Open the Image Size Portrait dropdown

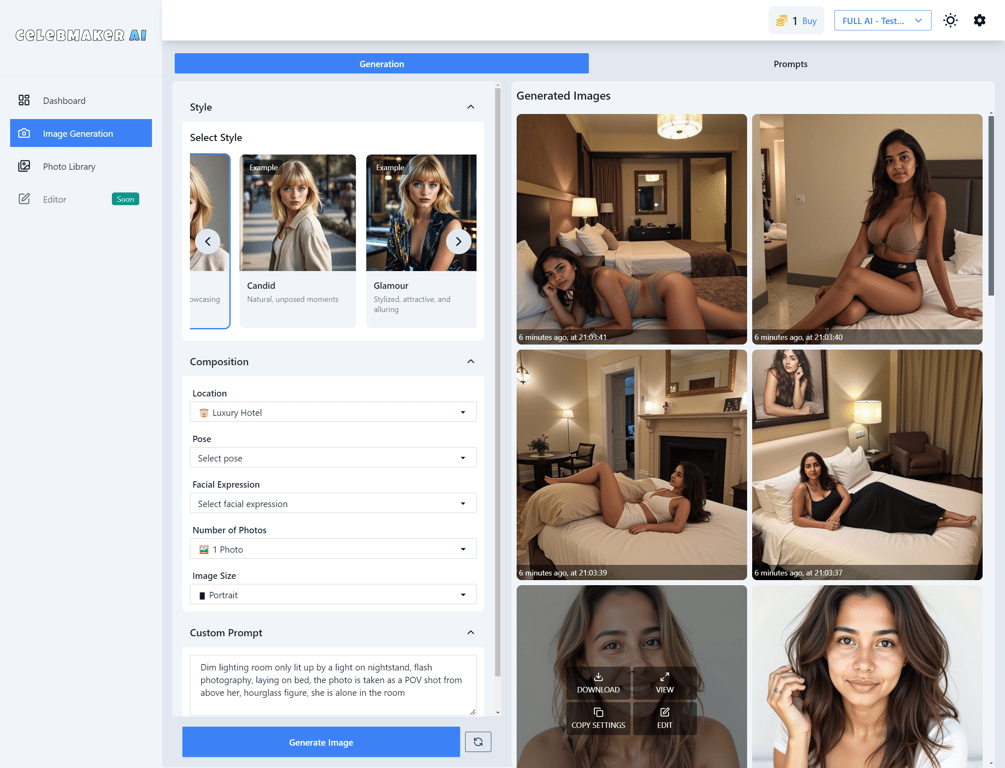332,594
